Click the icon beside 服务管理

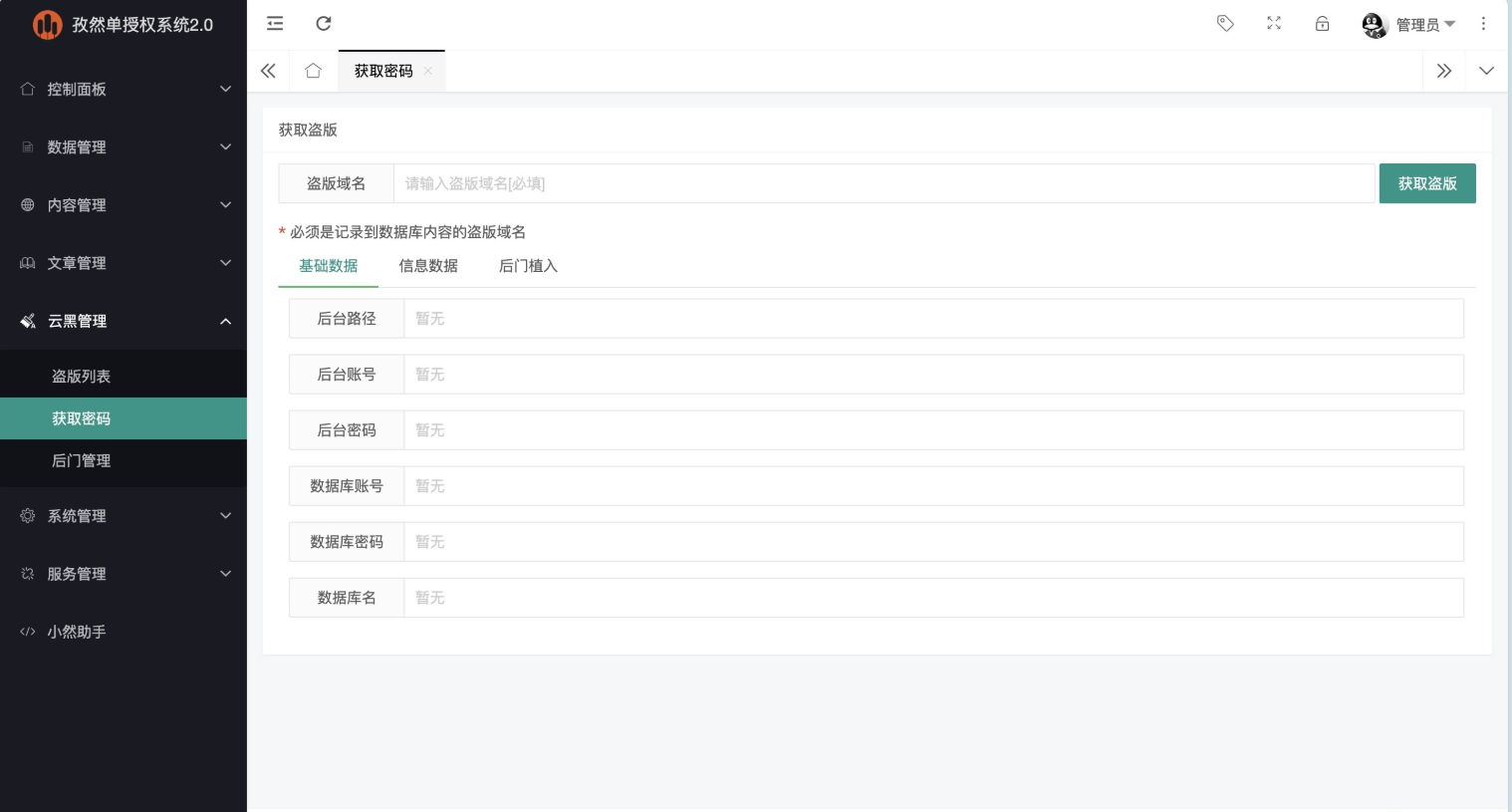(28, 574)
